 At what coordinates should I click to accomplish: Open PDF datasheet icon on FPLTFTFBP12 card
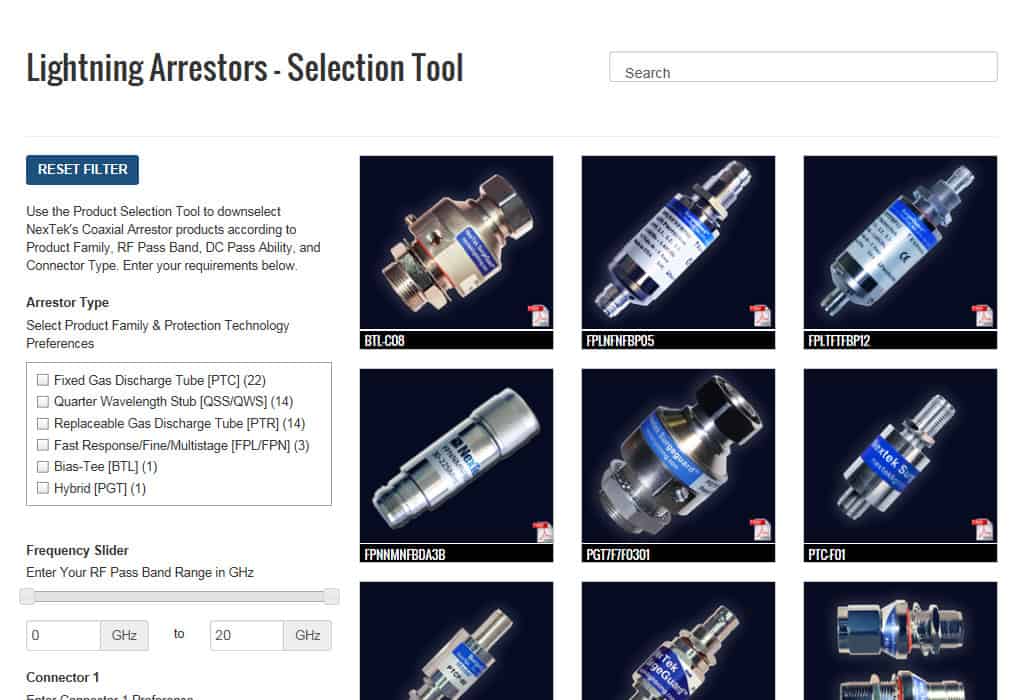click(982, 316)
